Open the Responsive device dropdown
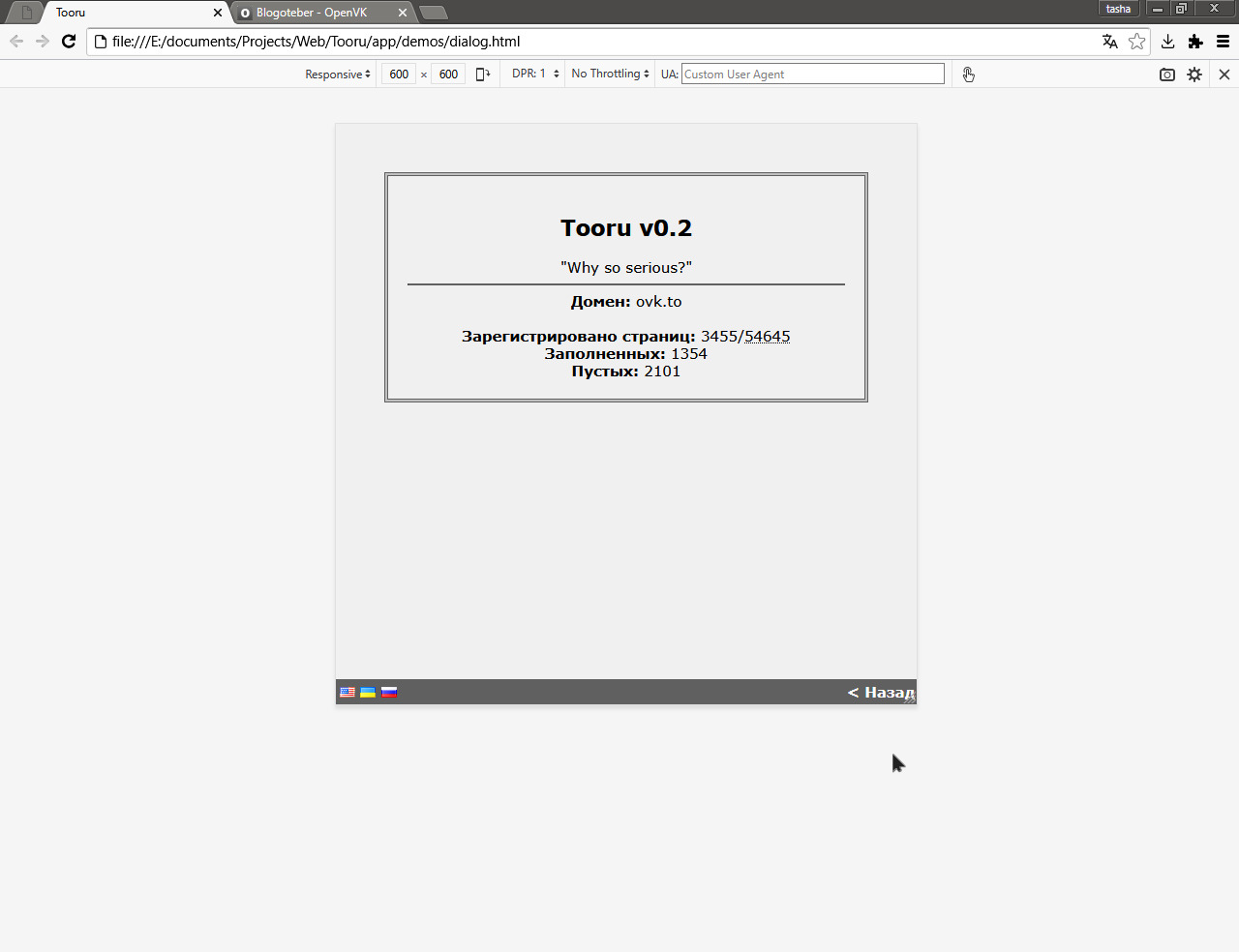The image size is (1239, 952). click(x=338, y=74)
